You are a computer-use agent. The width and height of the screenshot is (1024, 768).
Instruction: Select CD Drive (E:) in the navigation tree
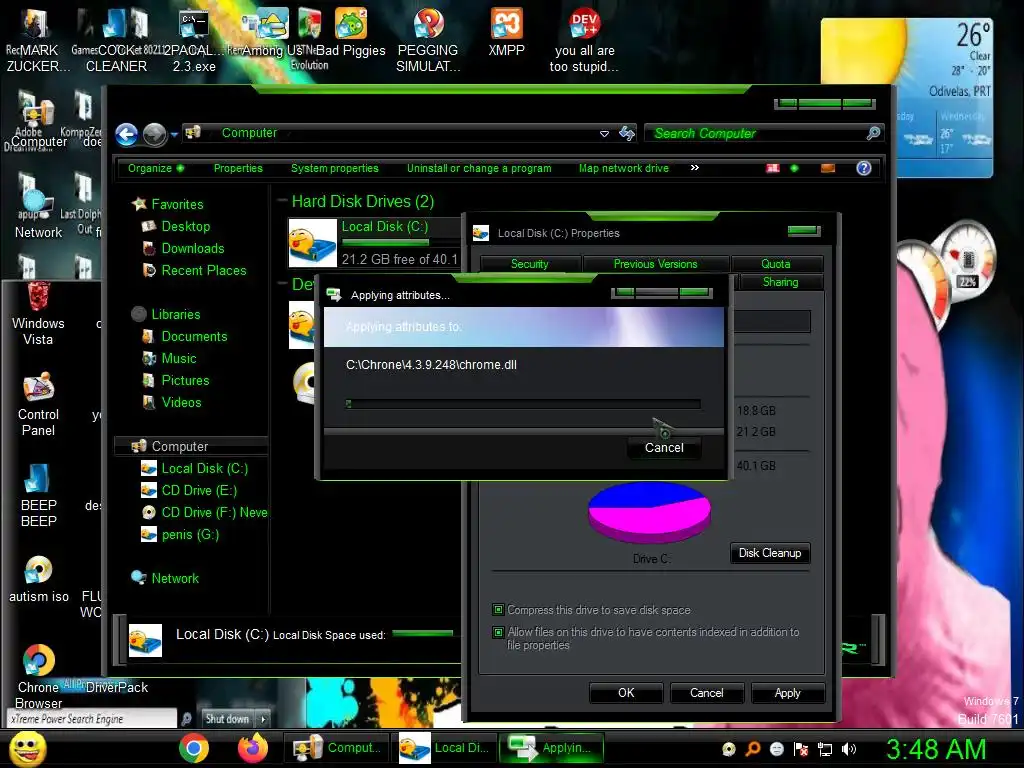(x=189, y=490)
